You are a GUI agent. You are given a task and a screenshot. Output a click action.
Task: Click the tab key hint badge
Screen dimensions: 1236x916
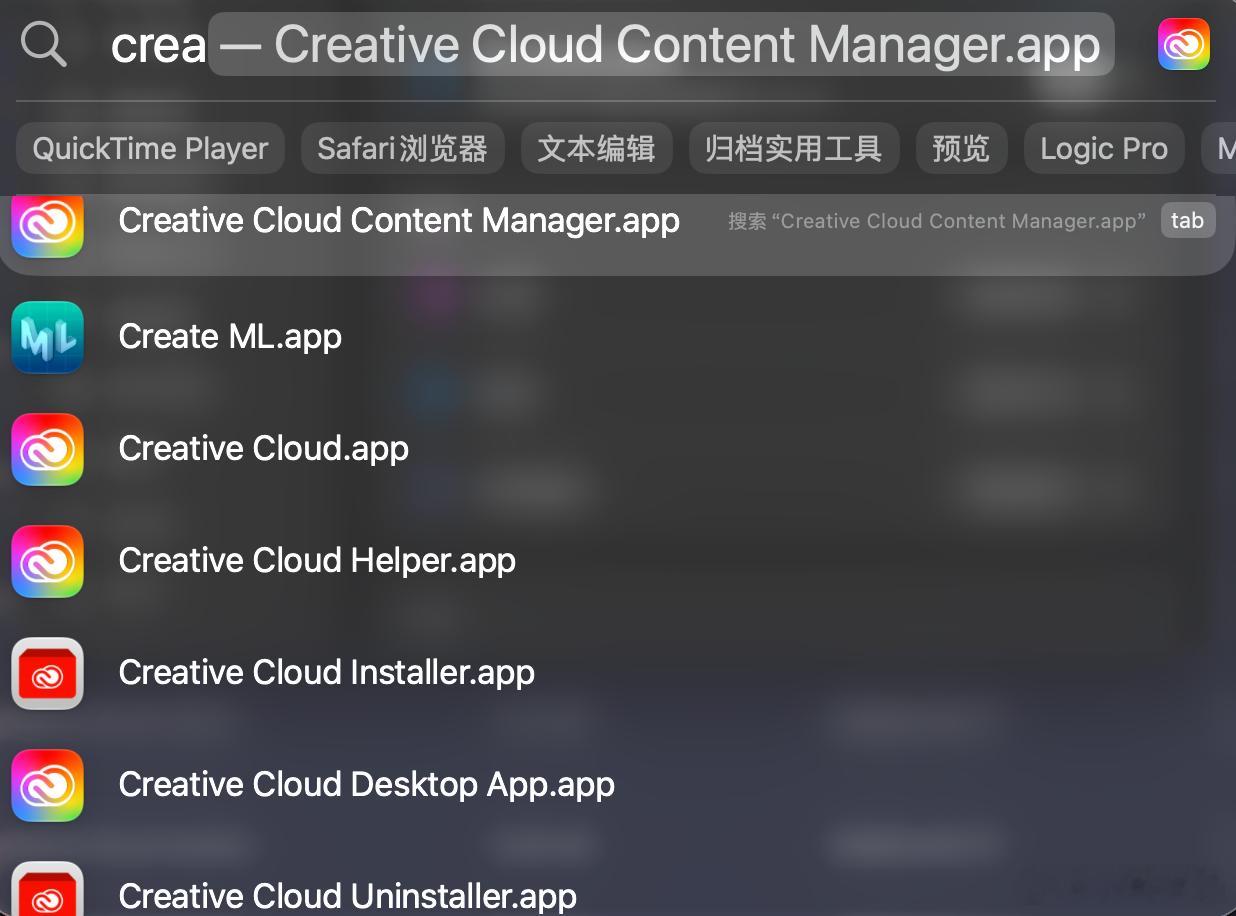click(x=1188, y=221)
